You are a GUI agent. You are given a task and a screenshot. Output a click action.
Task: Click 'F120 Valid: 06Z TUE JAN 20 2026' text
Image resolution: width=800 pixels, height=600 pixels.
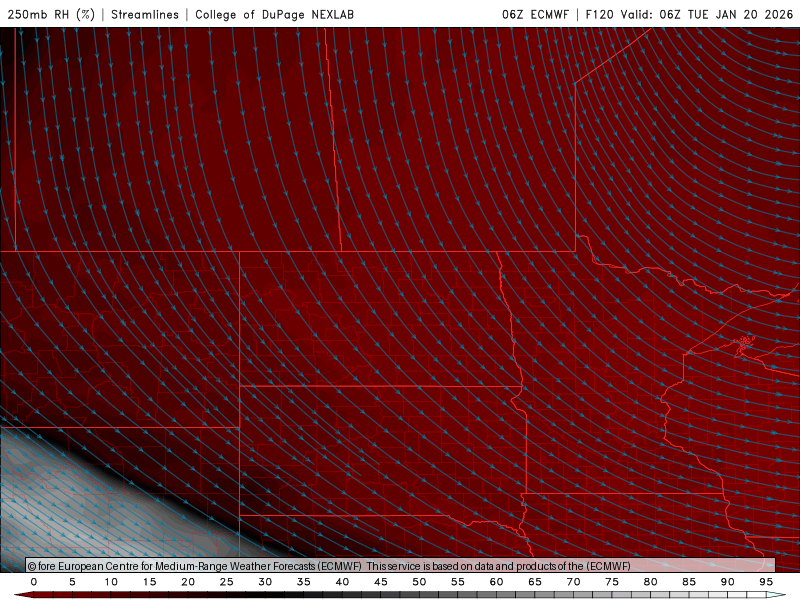tap(689, 14)
